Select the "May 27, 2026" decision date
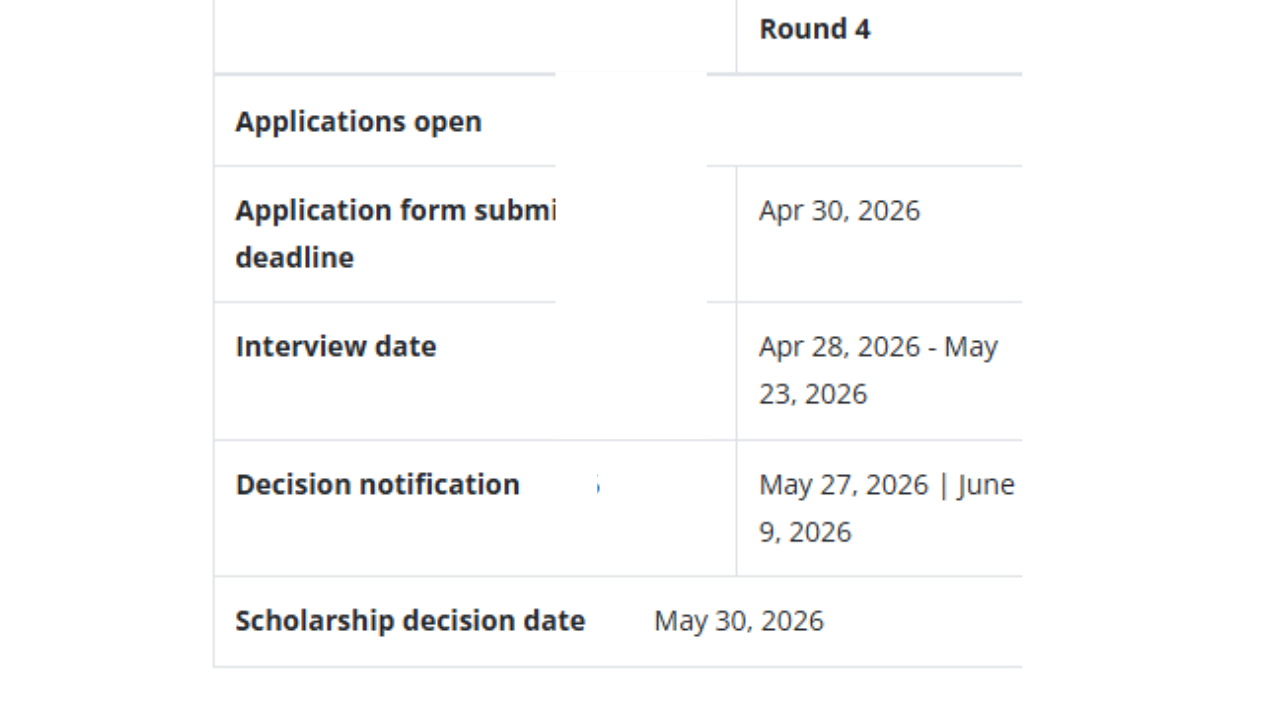Viewport: 1280px width, 720px height. 843,485
